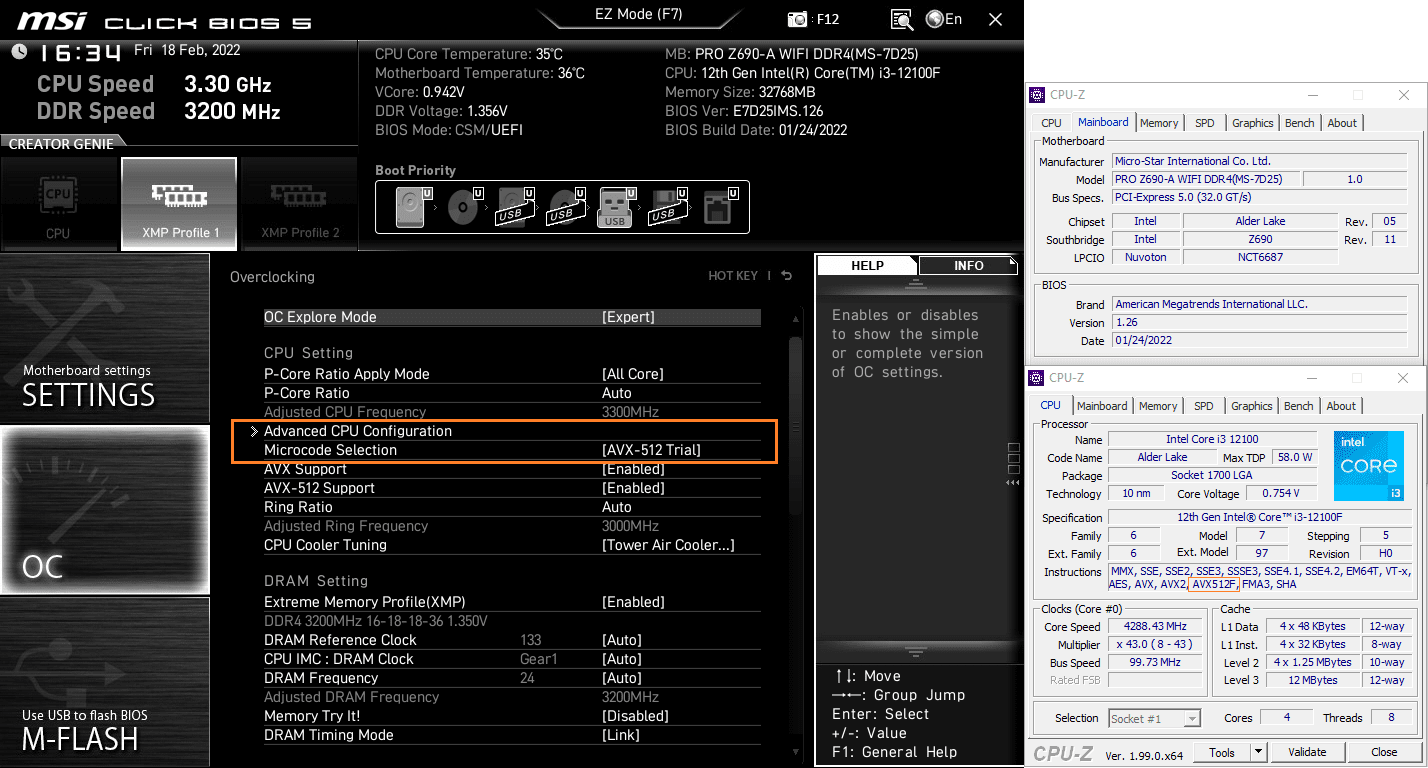The image size is (1428, 768).
Task: Open Socket #1 Selection dropdown in CPU-Z
Action: [1154, 718]
